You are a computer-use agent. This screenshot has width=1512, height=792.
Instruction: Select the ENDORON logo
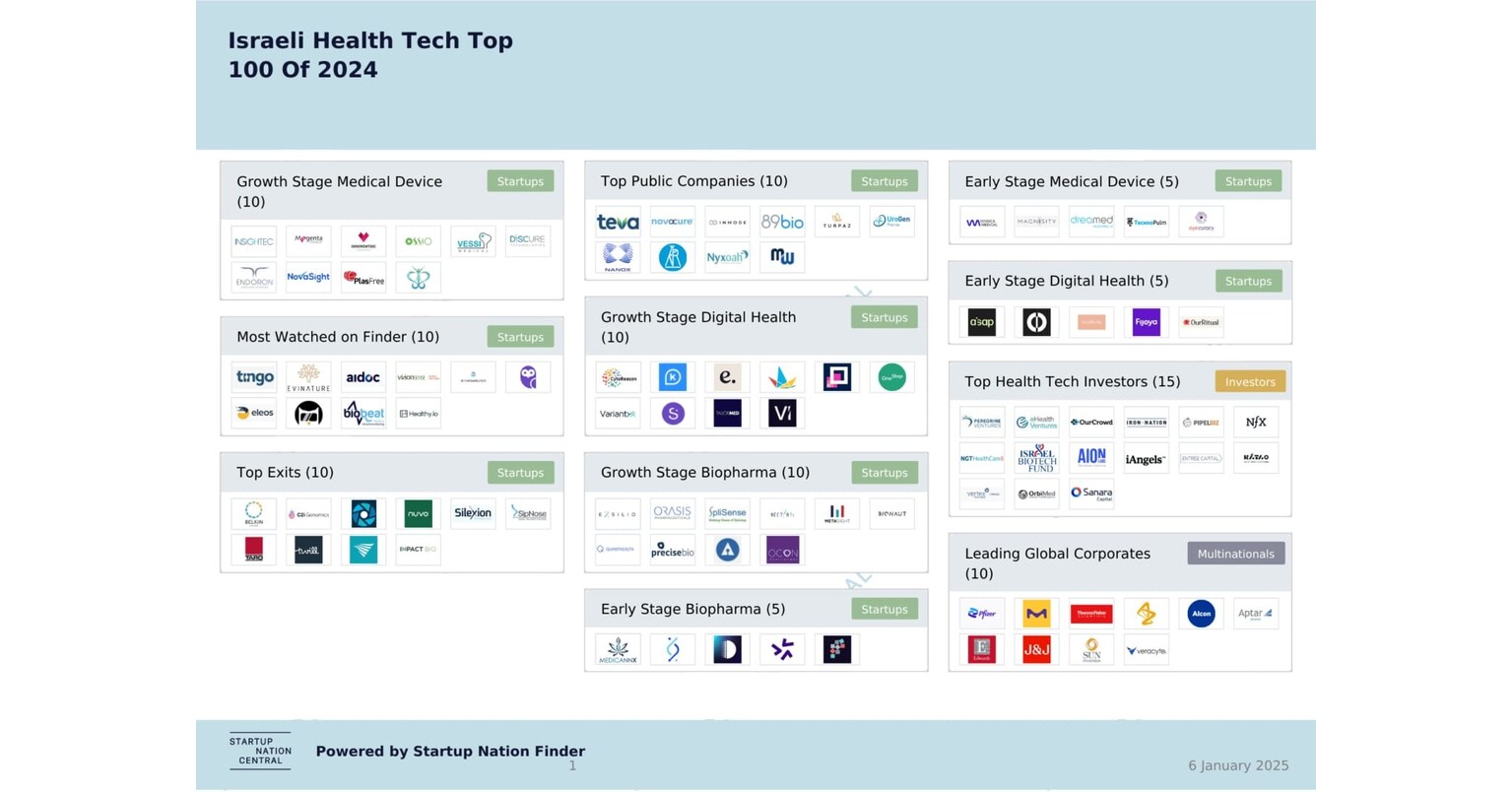[254, 278]
